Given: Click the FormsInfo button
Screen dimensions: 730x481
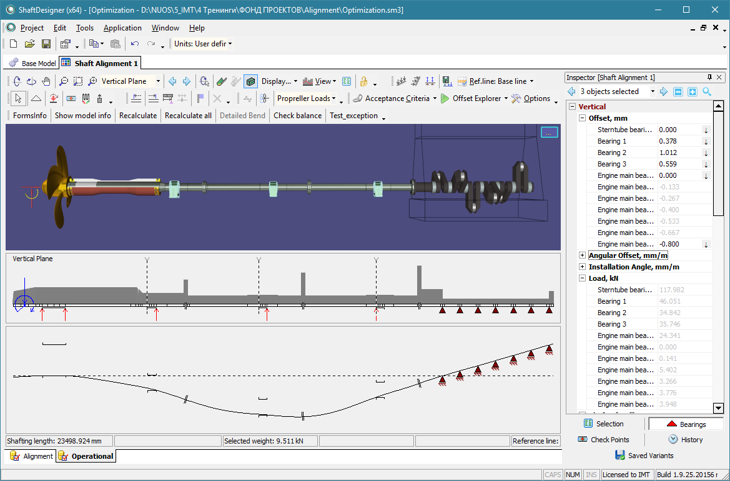Looking at the screenshot, I should (29, 115).
